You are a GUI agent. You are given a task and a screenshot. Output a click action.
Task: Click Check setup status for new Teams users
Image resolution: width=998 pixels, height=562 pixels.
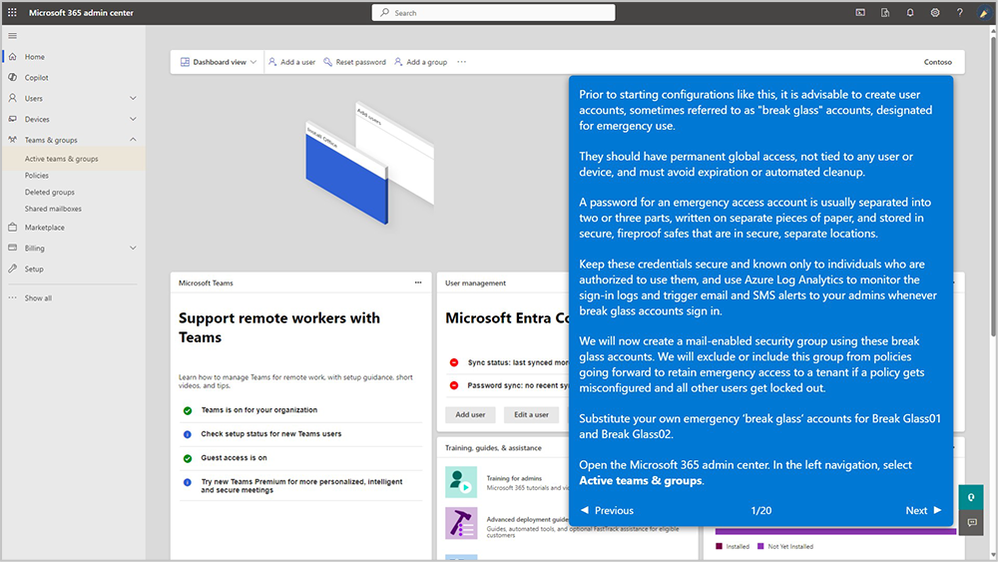pyautogui.click(x=271, y=433)
